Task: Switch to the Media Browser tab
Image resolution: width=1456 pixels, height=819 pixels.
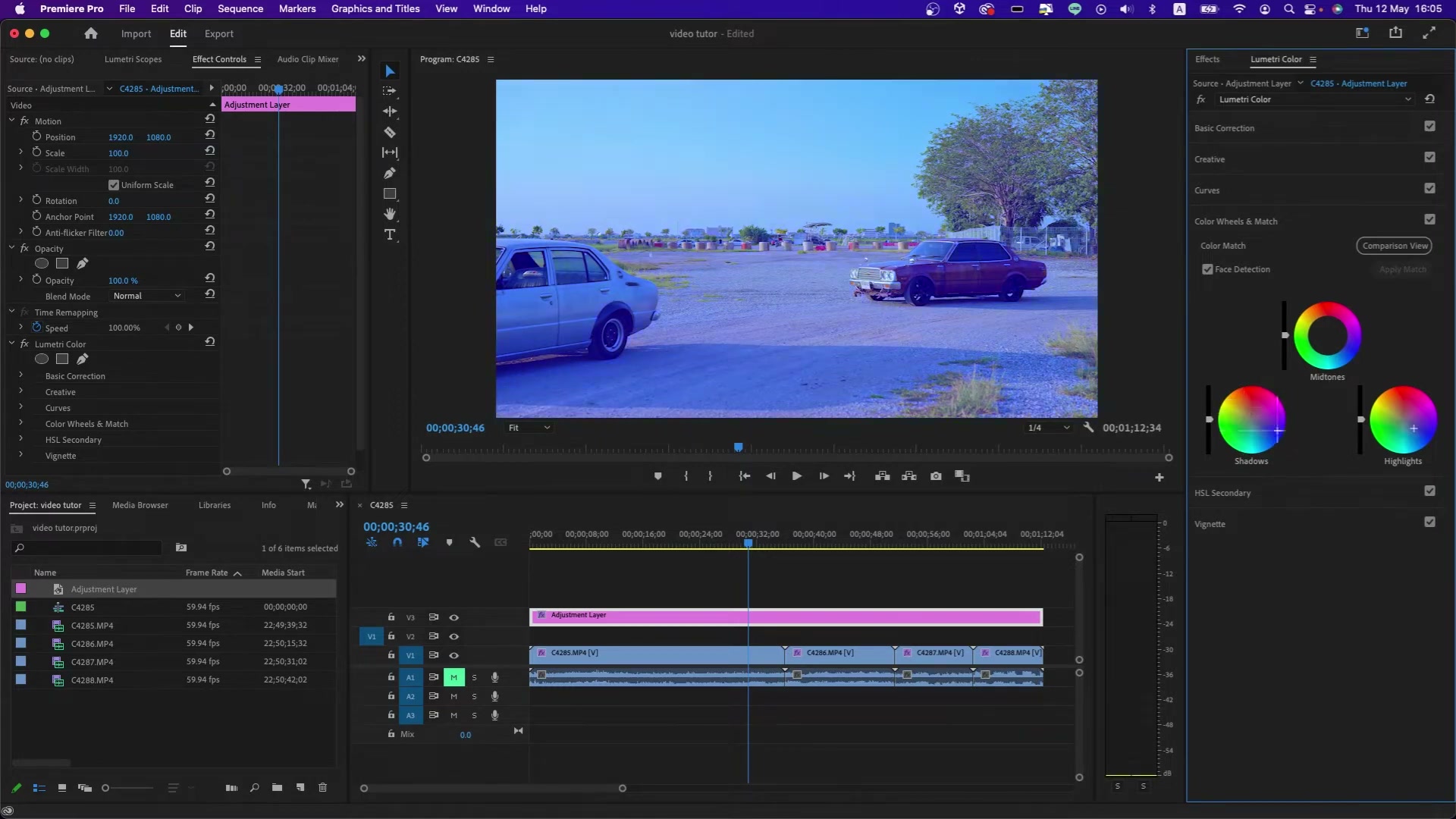Action: (x=140, y=505)
